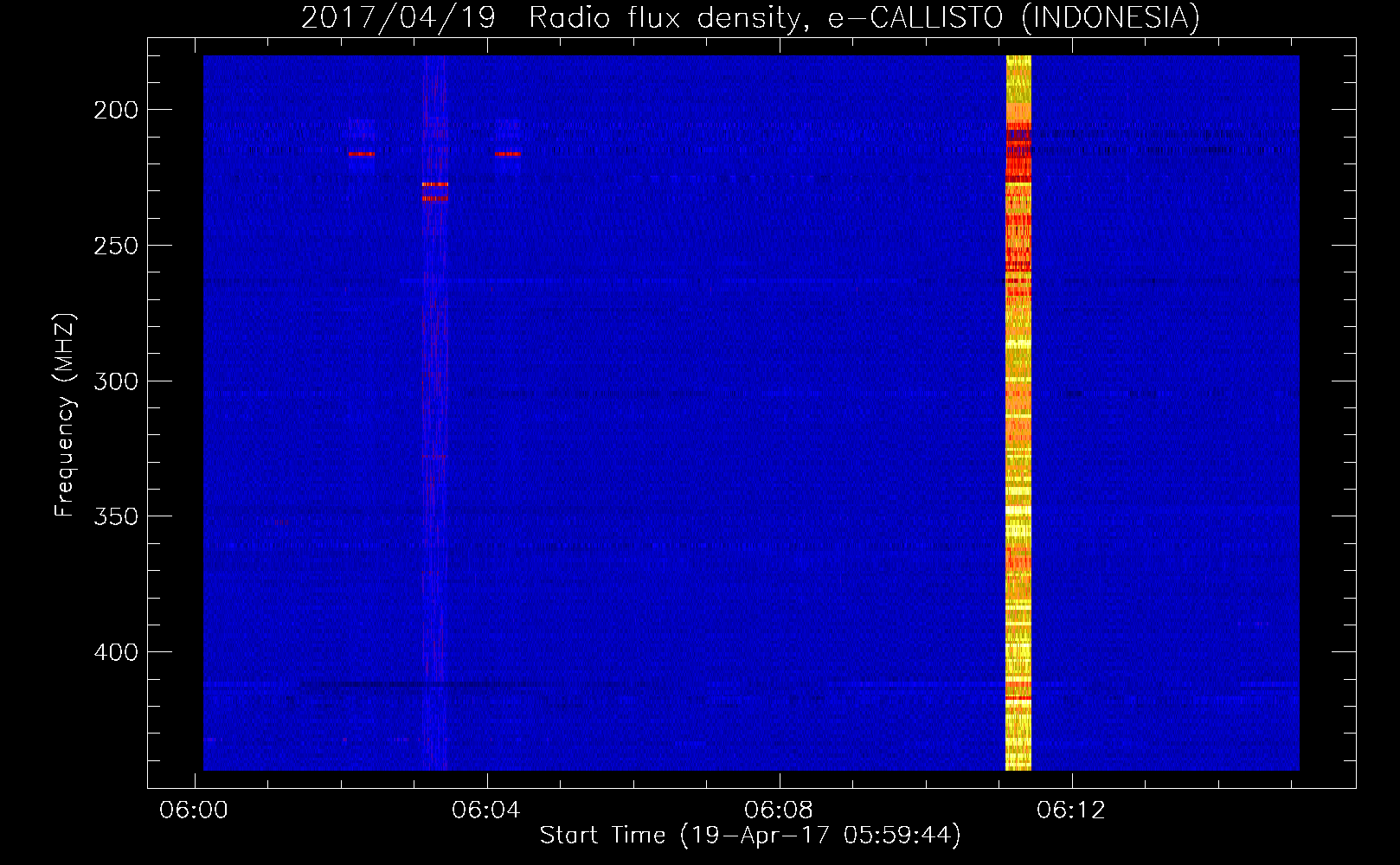This screenshot has height=865, width=1400.
Task: Click the date 2017/04/19 in the title
Action: click(398, 17)
